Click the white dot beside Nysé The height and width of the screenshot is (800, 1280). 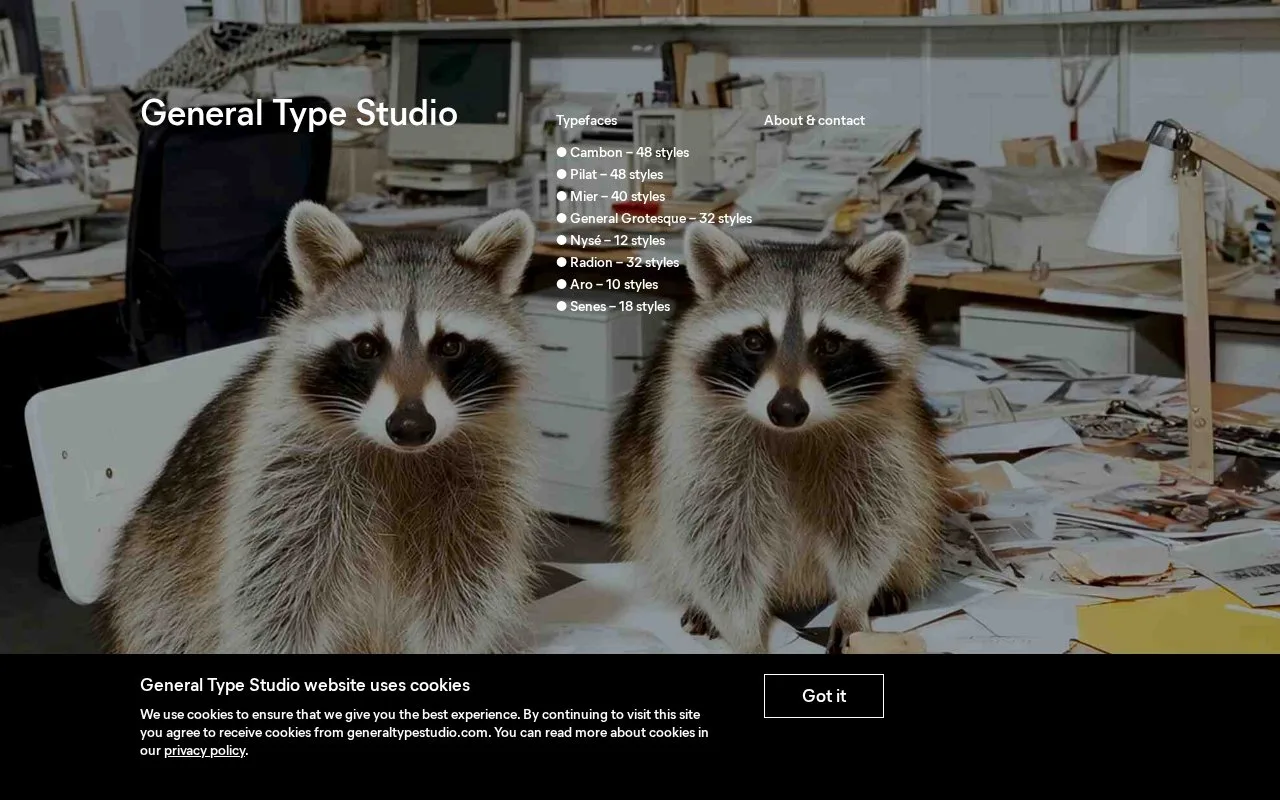562,240
